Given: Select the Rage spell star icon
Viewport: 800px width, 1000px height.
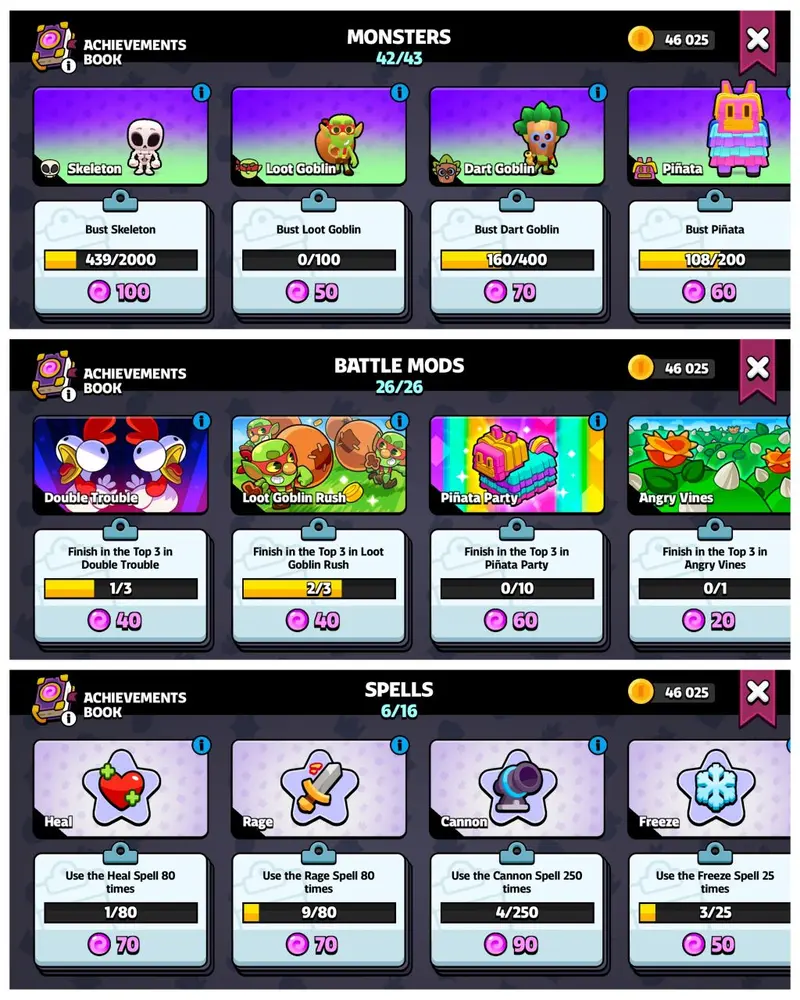Looking at the screenshot, I should tap(319, 788).
